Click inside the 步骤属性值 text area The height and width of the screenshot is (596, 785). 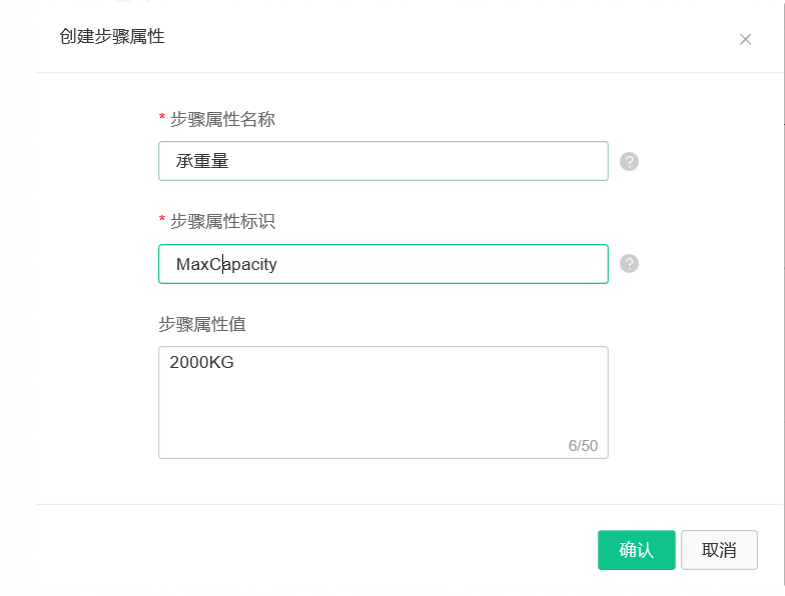click(383, 402)
